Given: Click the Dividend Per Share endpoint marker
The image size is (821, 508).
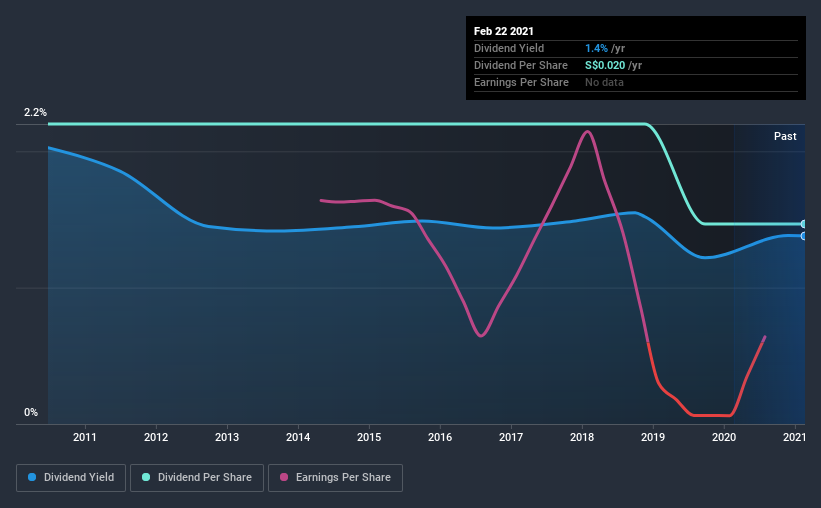Looking at the screenshot, I should pyautogui.click(x=803, y=224).
